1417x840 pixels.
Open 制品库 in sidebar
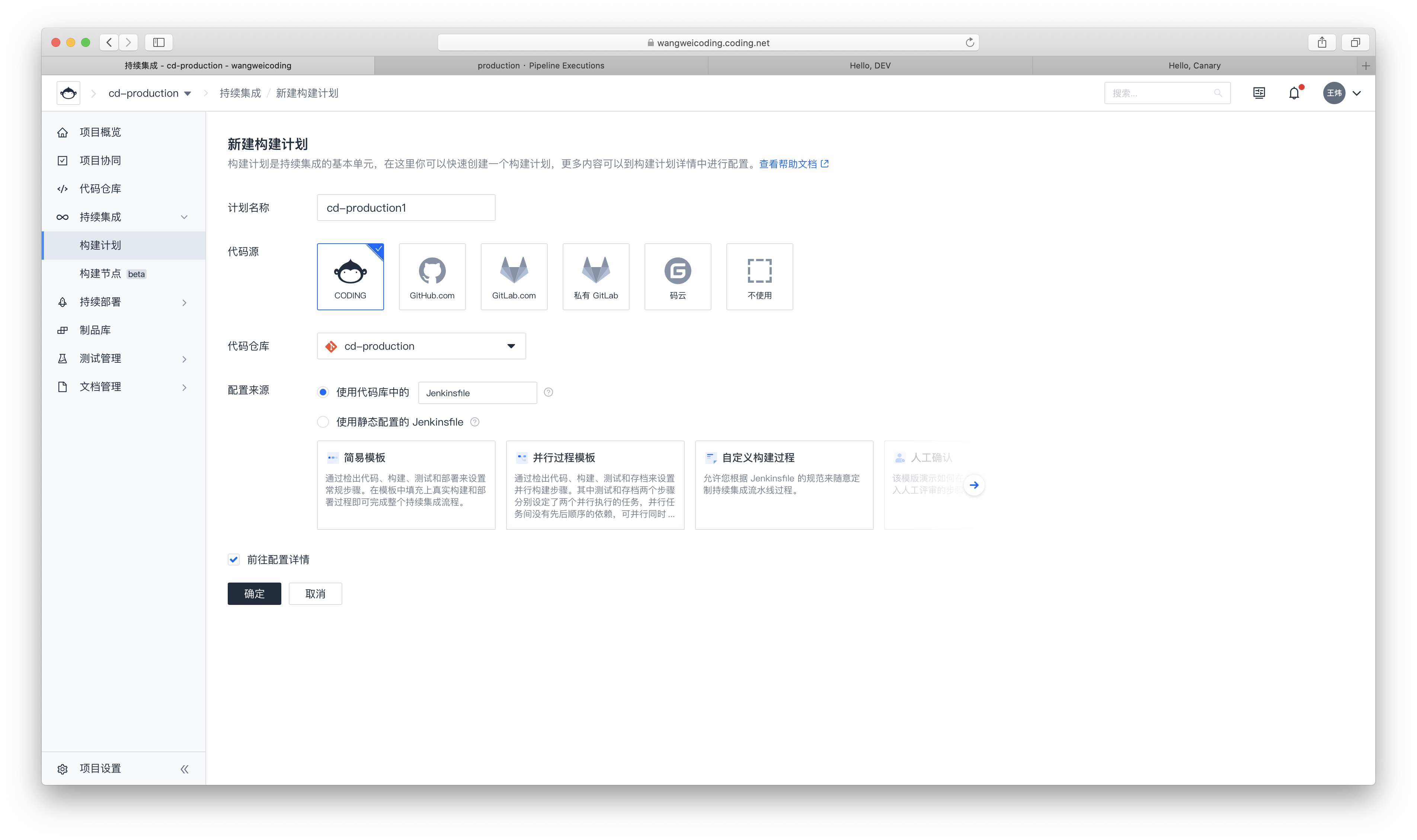[124, 330]
